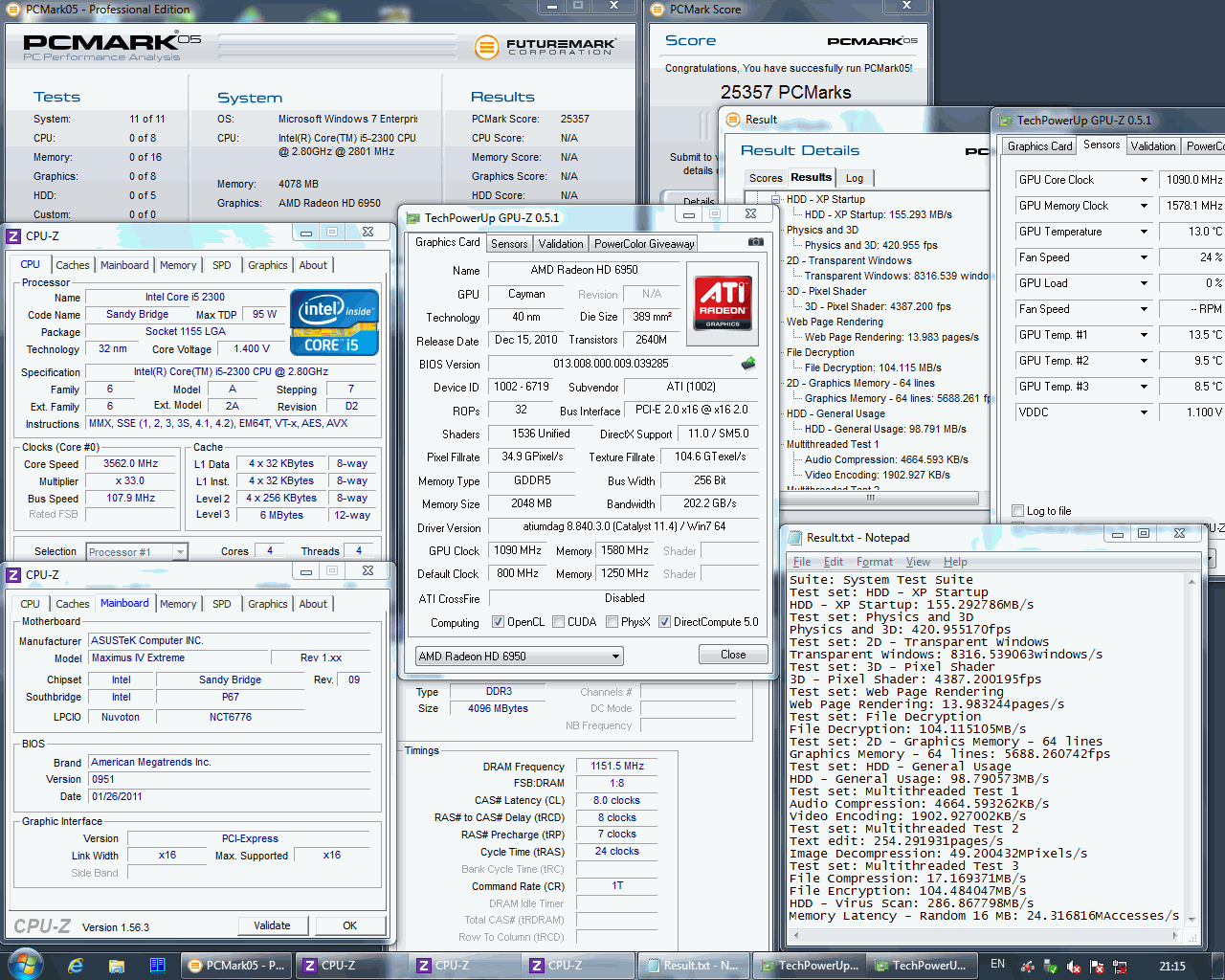Click the network tray icon beside the clock
The width and height of the screenshot is (1225, 980).
pos(1120,967)
